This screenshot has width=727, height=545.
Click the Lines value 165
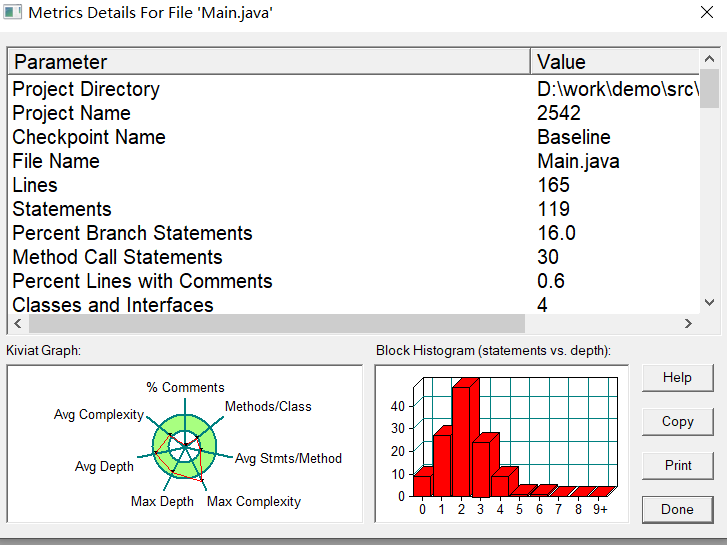point(553,185)
